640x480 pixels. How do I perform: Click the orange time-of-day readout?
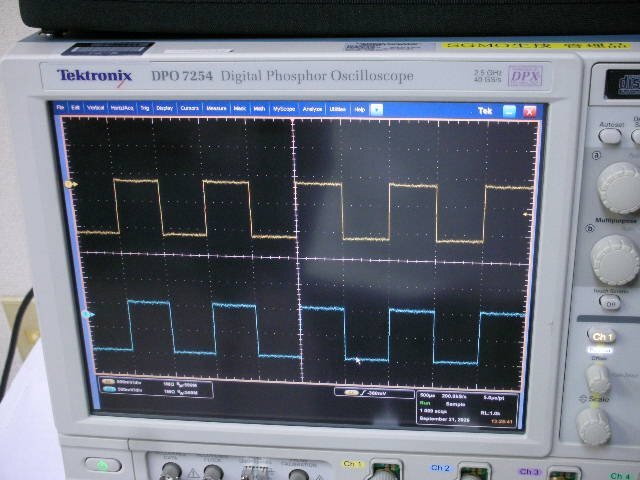(501, 421)
